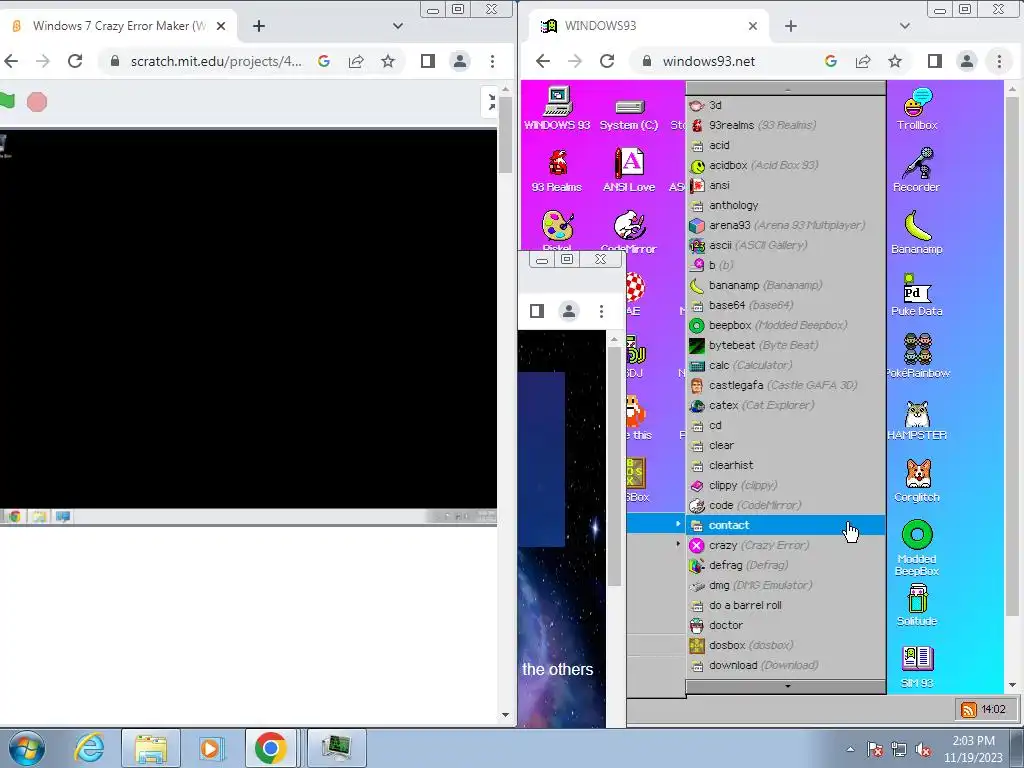
Task: Bookmark the Scratch page with the star
Action: [388, 61]
